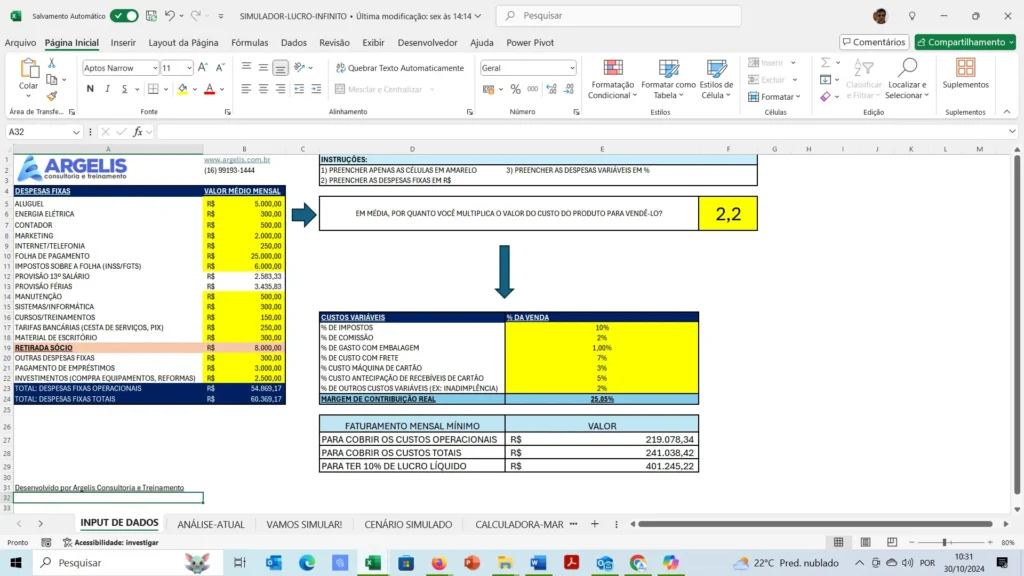1024x576 pixels.
Task: Open Formatação Condicional menu
Action: pyautogui.click(x=612, y=79)
